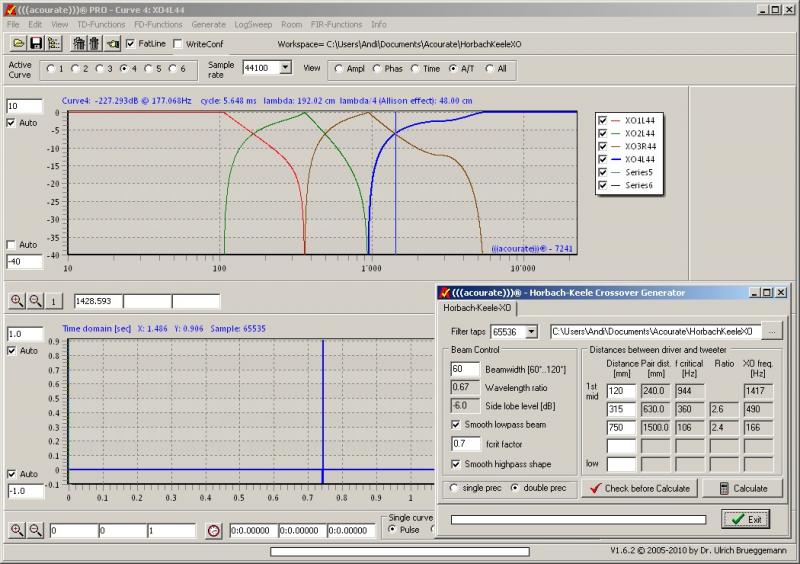This screenshot has width=800, height=564.
Task: Zoom in on the frequency plot
Action: click(x=17, y=301)
